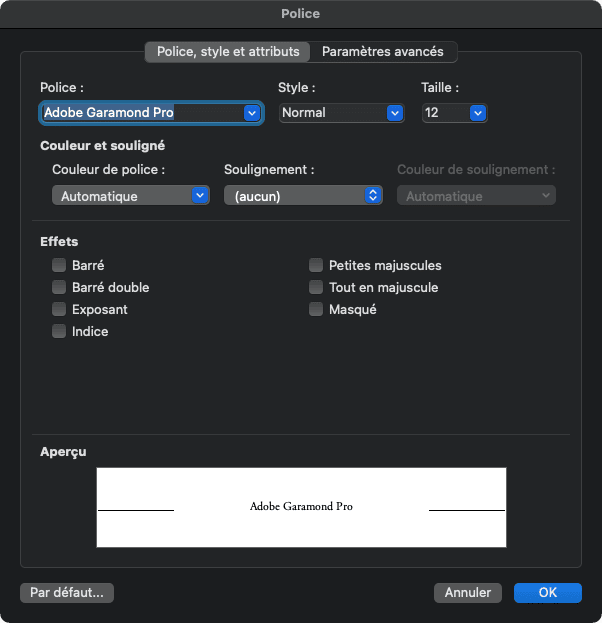Check the Tout en majuscule option
602x623 pixels.
click(316, 287)
